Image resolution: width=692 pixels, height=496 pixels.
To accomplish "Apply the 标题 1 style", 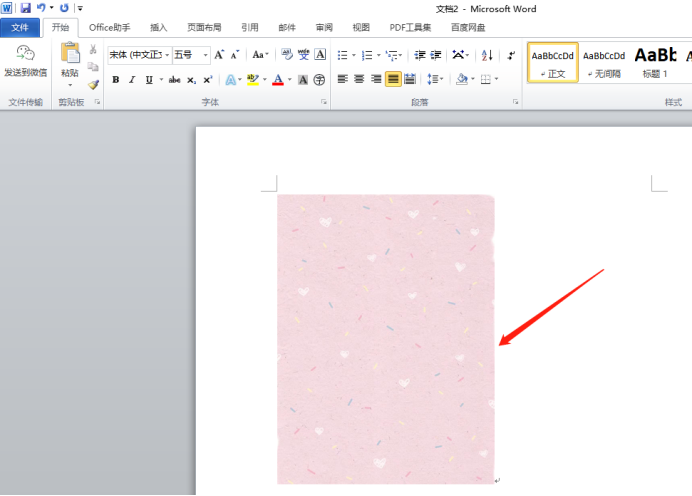I will click(655, 63).
